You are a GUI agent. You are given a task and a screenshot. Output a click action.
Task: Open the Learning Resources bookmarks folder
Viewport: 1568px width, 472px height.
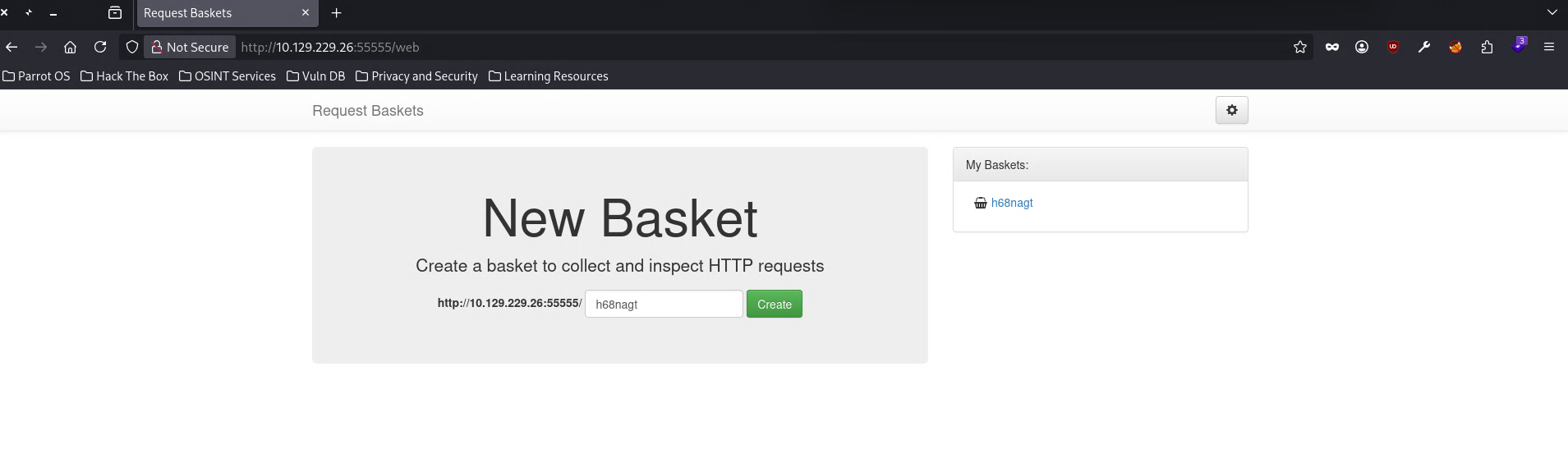(x=549, y=76)
